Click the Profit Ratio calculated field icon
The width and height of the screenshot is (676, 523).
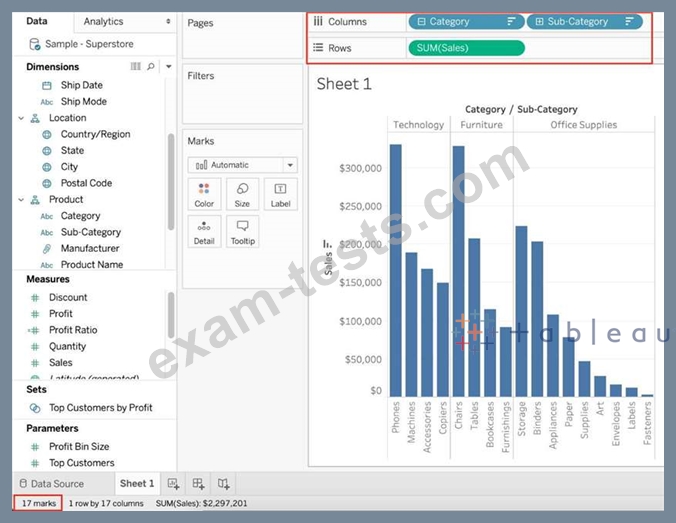click(34, 330)
